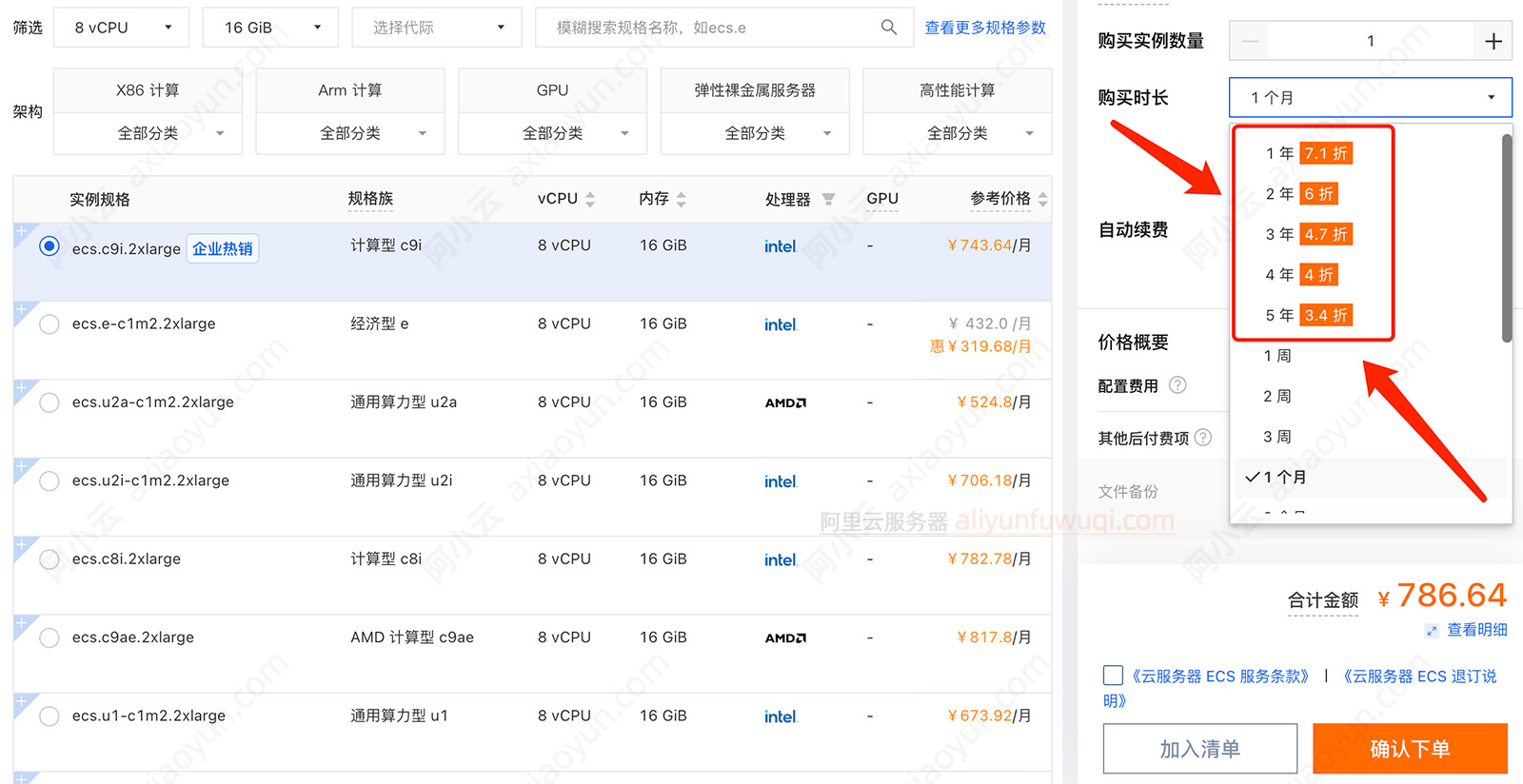Click expand icon beside 查看明细
This screenshot has width=1523, height=784.
pyautogui.click(x=1432, y=630)
